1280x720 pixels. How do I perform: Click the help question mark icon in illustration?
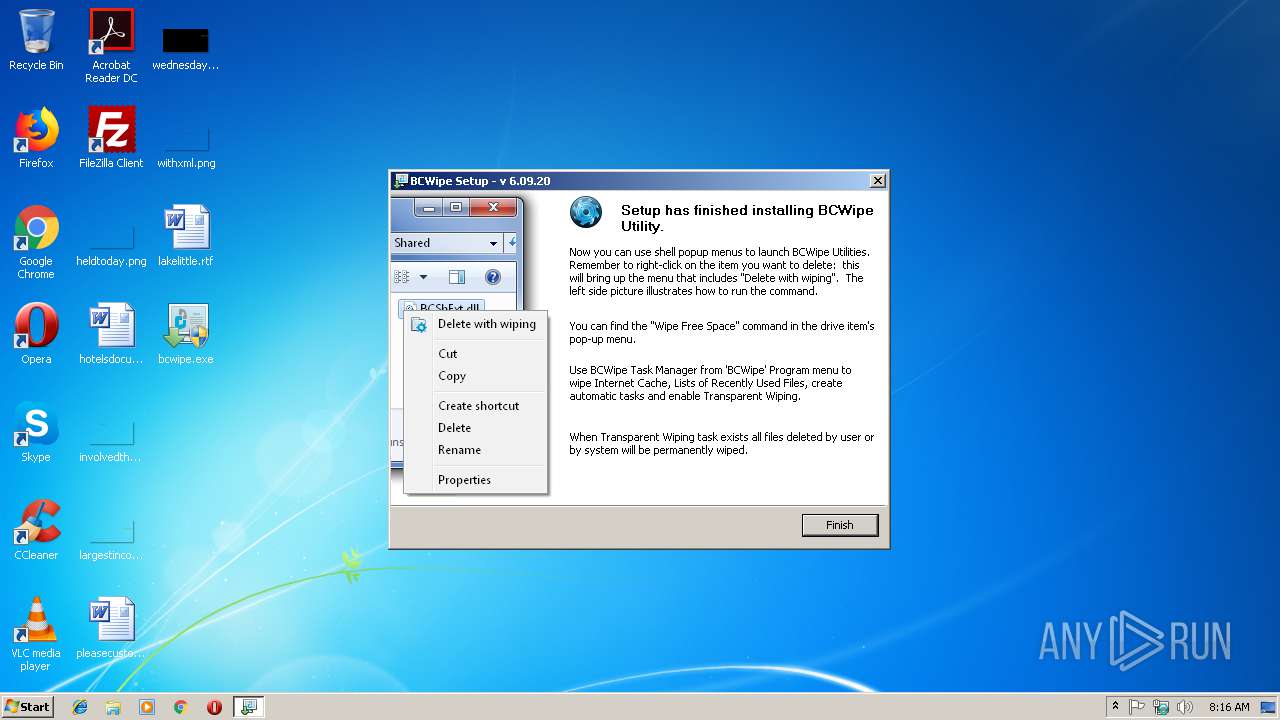pyautogui.click(x=492, y=277)
